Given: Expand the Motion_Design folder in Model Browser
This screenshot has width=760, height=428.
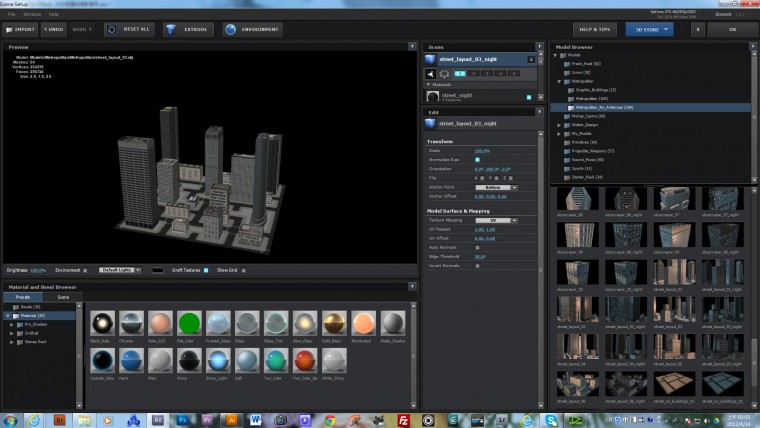Looking at the screenshot, I should [x=559, y=124].
